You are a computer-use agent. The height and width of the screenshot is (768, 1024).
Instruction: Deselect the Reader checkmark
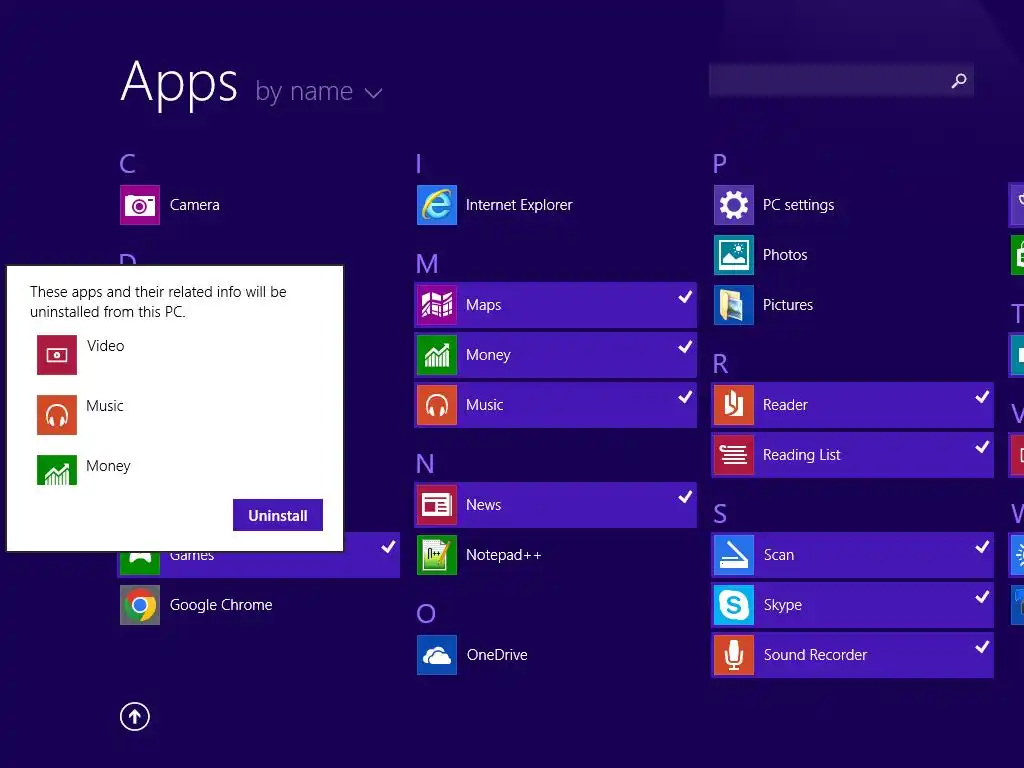click(x=982, y=397)
